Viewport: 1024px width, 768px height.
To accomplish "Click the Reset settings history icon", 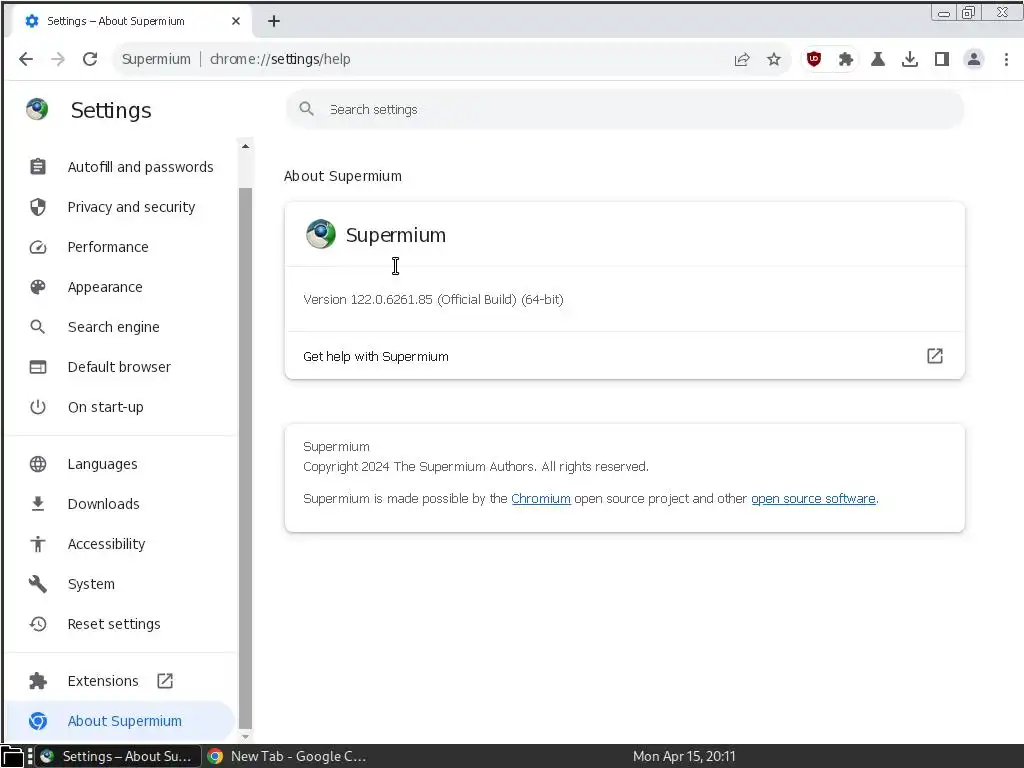I will [x=38, y=624].
